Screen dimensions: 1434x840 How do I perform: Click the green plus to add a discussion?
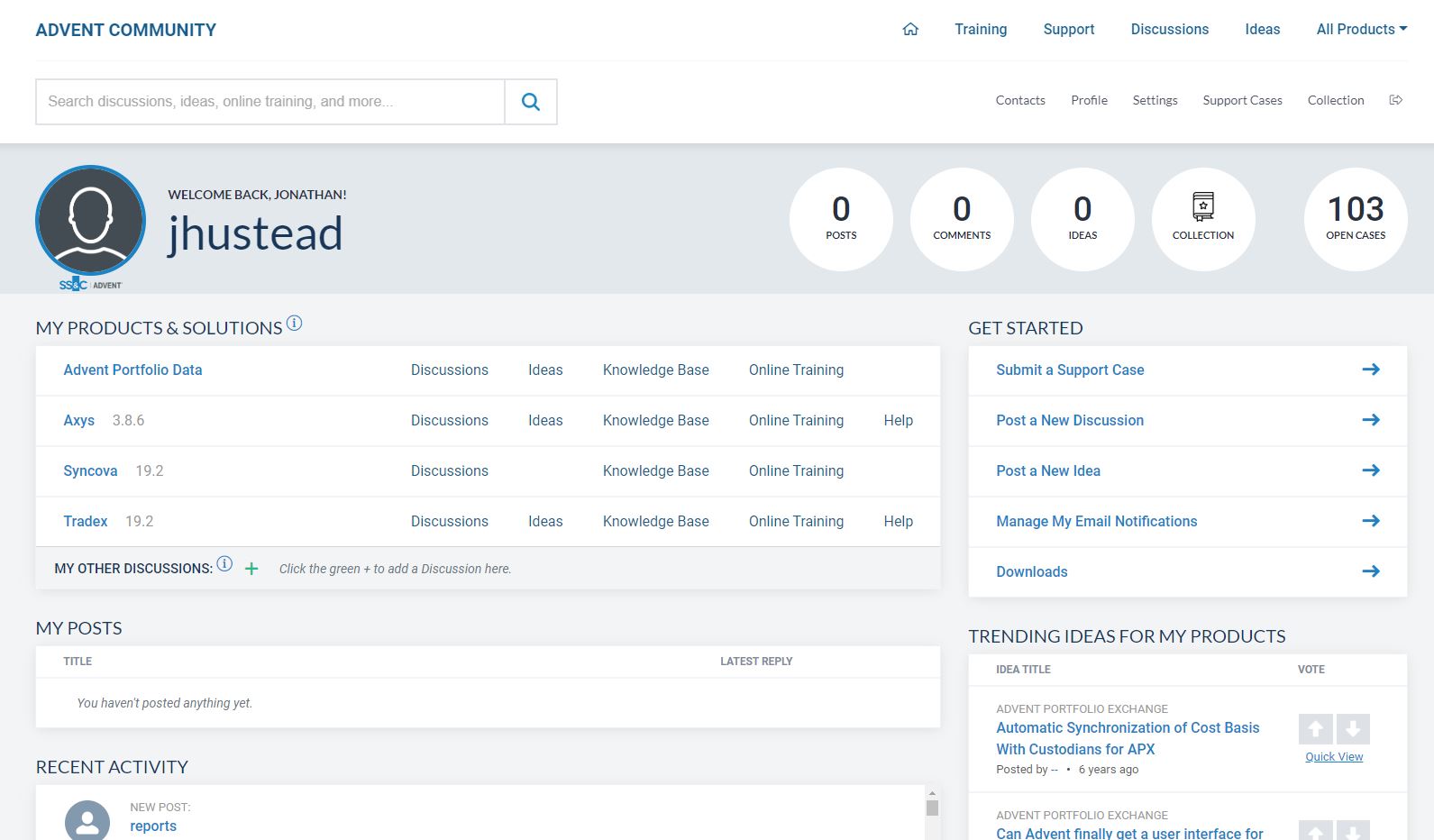(x=251, y=569)
